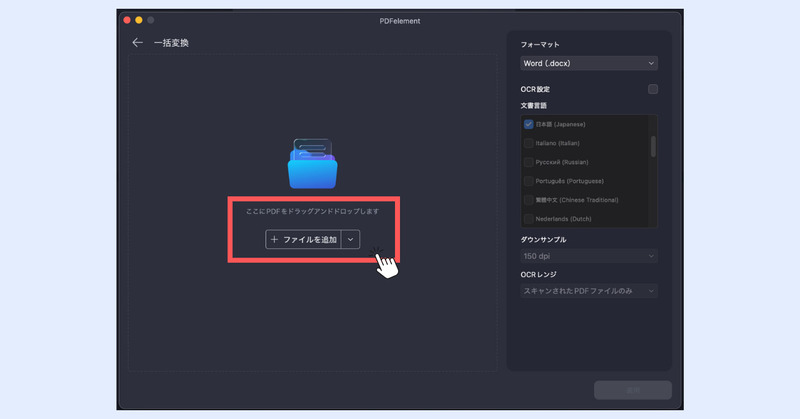This screenshot has width=800, height=419.
Task: Click the 文書言語 label
Action: [534, 105]
